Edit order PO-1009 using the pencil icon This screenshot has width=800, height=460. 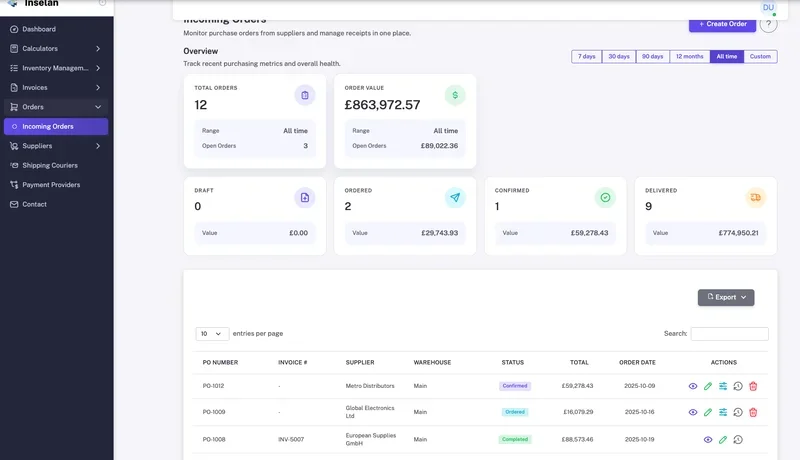tap(708, 412)
